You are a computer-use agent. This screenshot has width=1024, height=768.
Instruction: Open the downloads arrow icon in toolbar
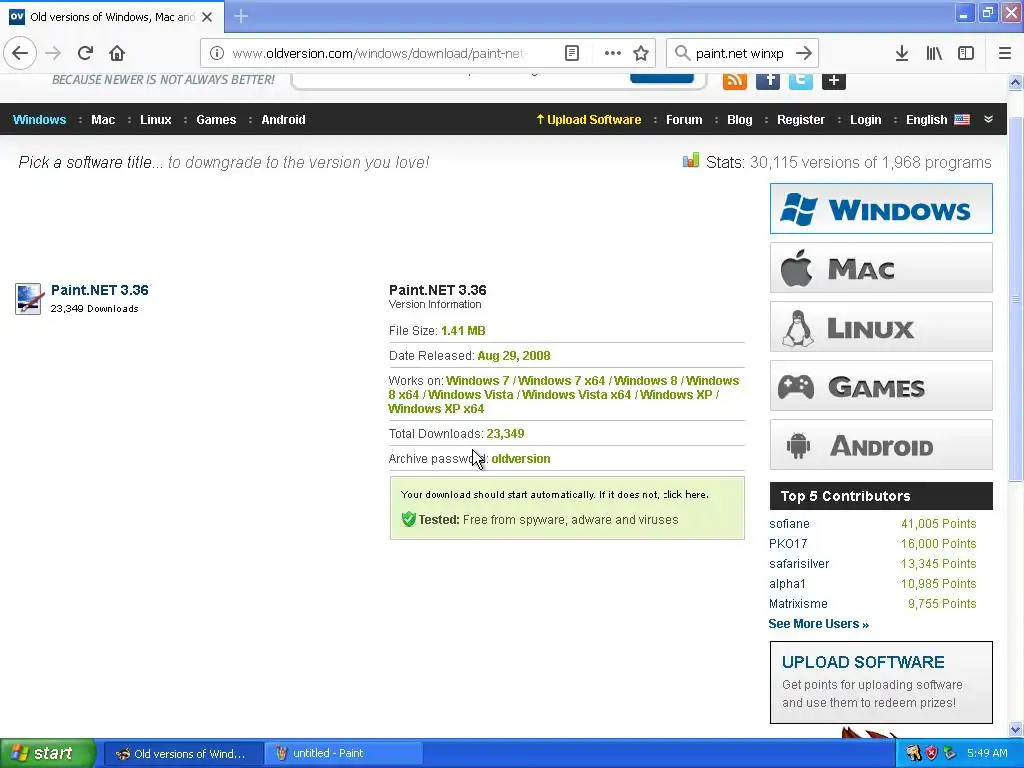(x=902, y=53)
